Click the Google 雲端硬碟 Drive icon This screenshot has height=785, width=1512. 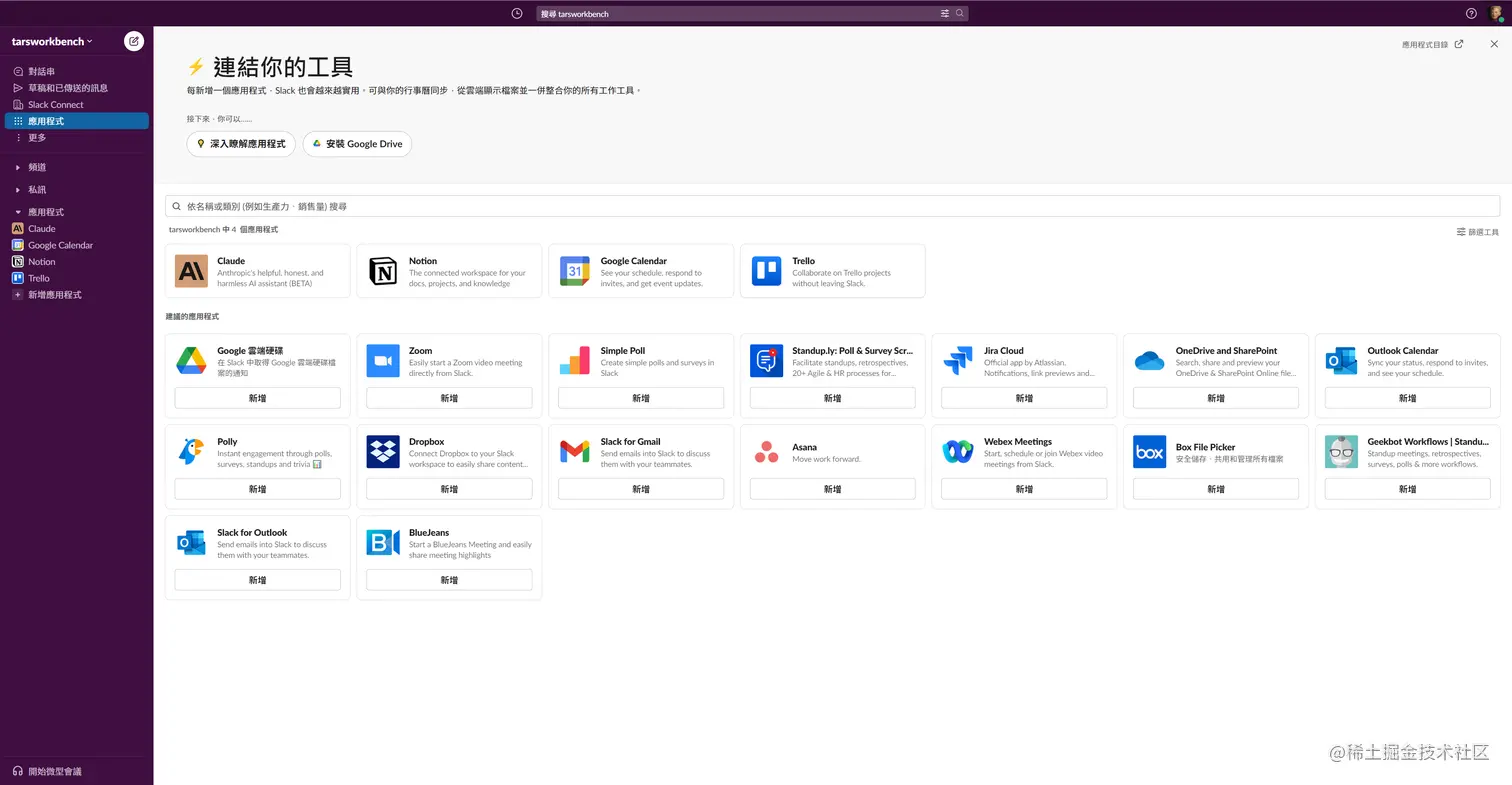tap(191, 361)
